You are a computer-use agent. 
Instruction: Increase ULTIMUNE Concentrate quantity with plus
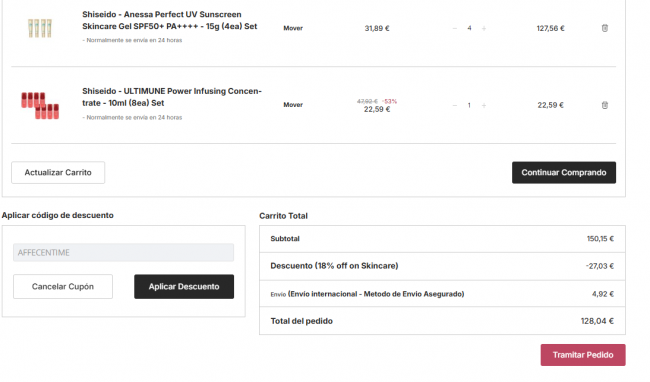484,105
